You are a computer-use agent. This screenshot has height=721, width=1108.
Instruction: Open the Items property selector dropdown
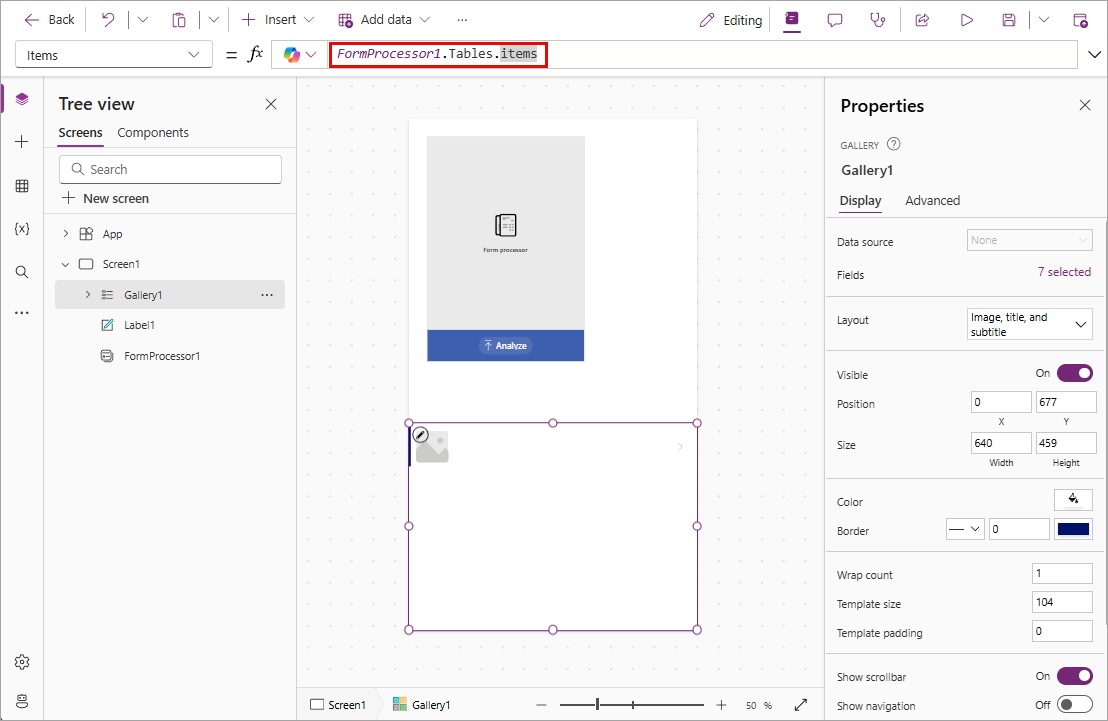click(114, 55)
